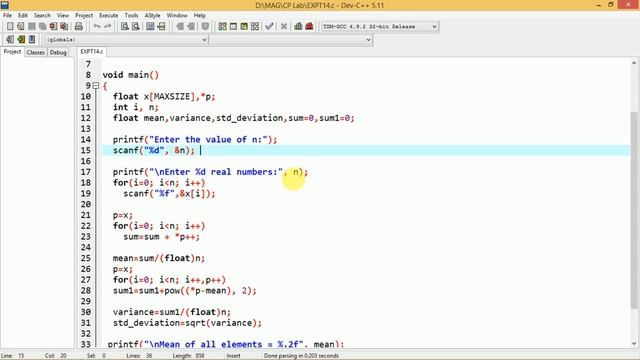The width and height of the screenshot is (640, 360).
Task: Click the 'Insert' mode status bar entry
Action: [233, 356]
